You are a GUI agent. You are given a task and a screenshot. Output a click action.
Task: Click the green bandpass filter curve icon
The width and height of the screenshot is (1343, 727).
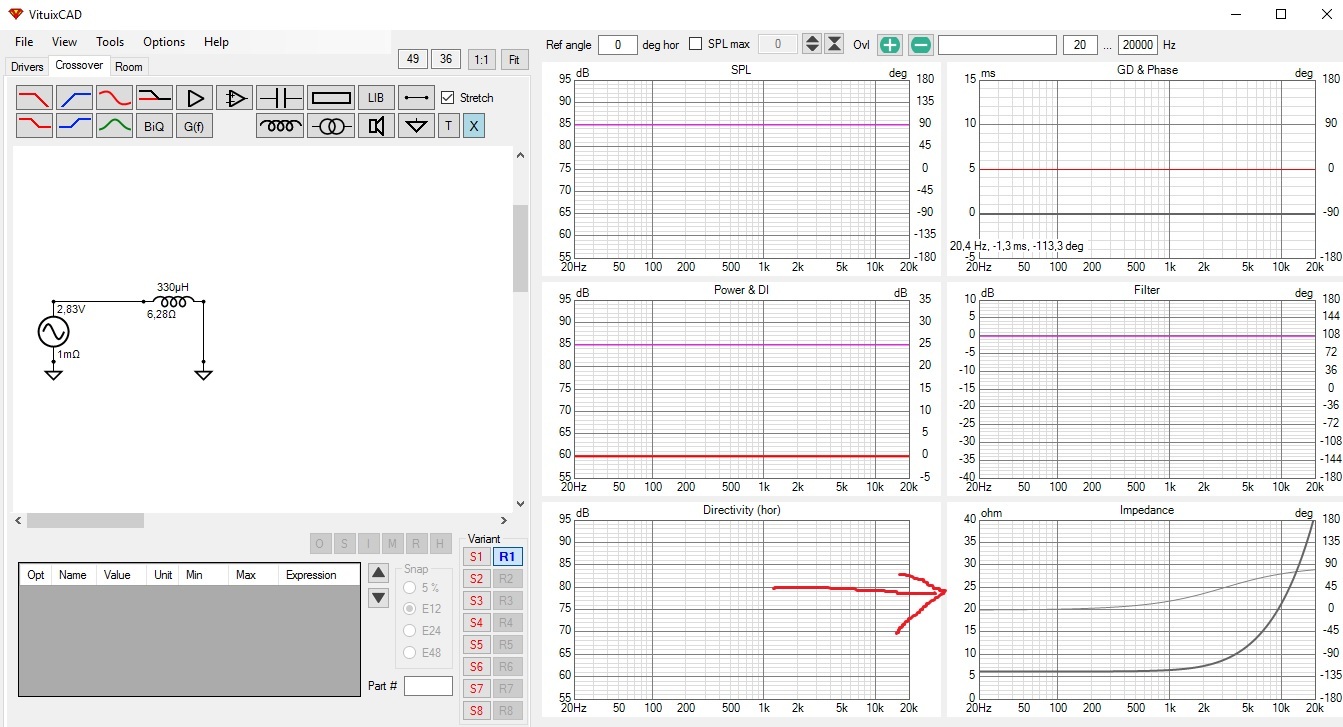(x=114, y=126)
